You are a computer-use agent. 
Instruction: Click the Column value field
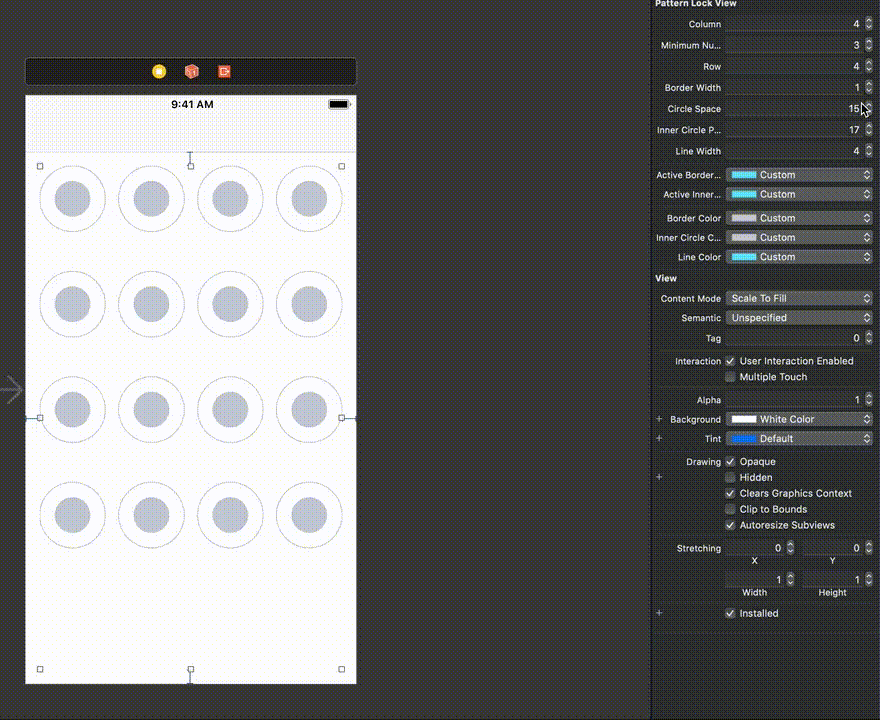[794, 24]
